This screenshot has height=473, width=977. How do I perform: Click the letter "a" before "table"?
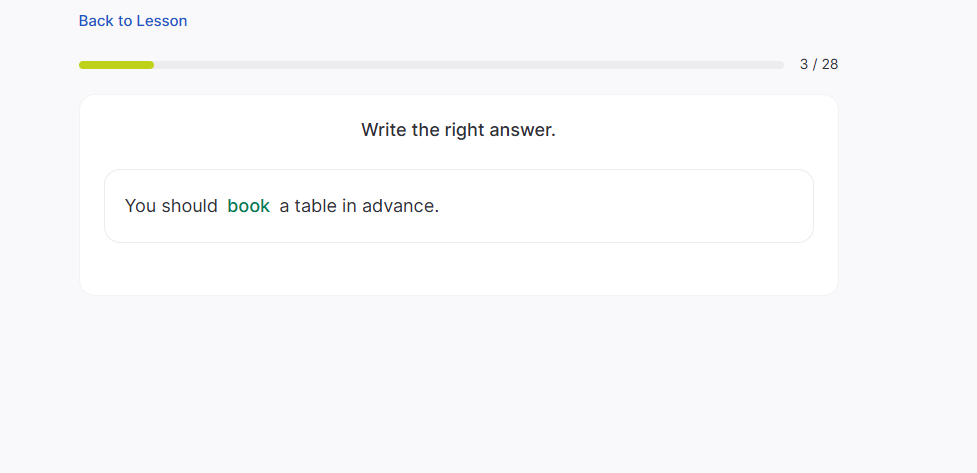click(284, 207)
